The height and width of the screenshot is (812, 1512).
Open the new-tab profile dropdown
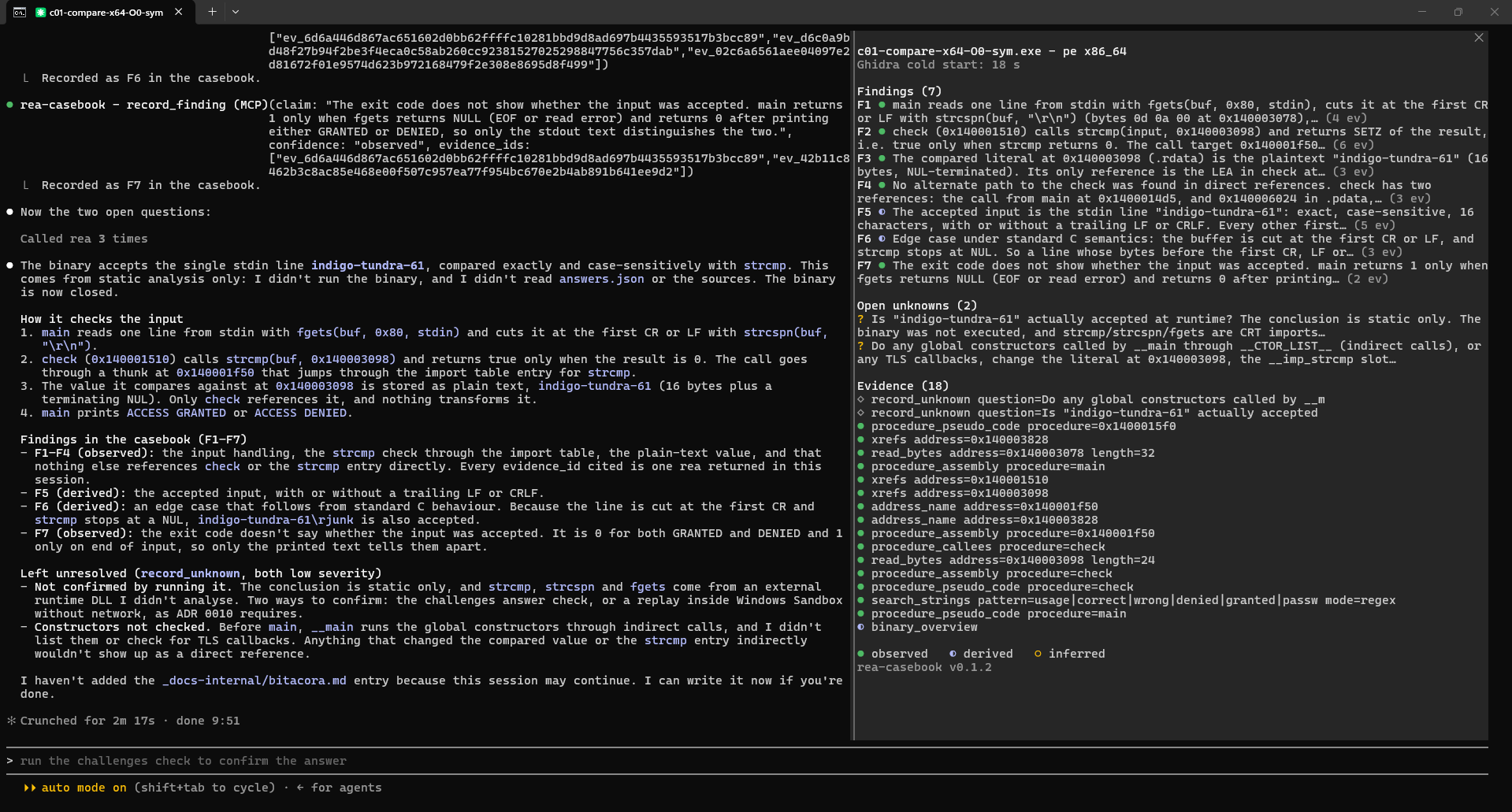tap(236, 12)
